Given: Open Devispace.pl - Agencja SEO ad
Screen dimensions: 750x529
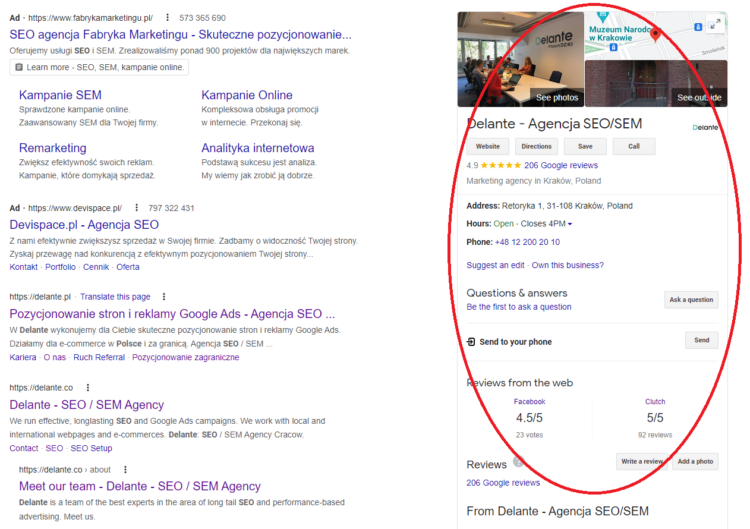Looking at the screenshot, I should point(84,225).
